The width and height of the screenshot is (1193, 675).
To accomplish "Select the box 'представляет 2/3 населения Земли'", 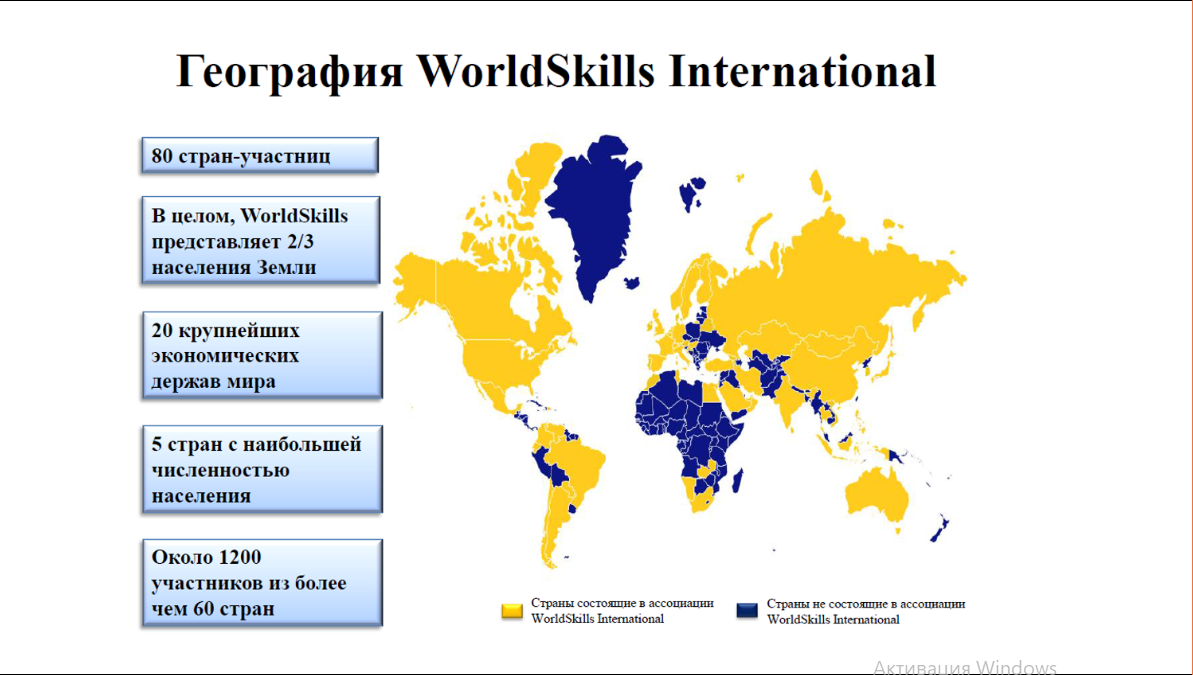I will pyautogui.click(x=260, y=240).
